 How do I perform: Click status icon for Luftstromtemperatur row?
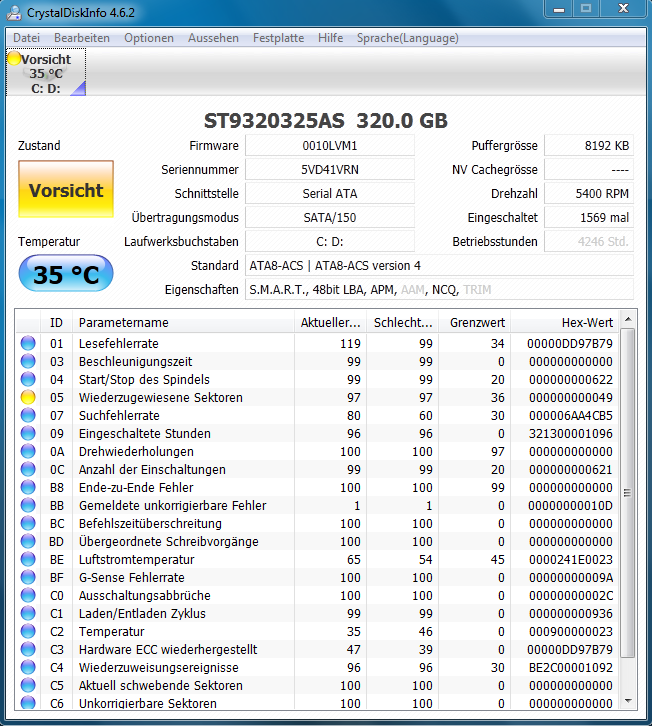click(x=28, y=559)
